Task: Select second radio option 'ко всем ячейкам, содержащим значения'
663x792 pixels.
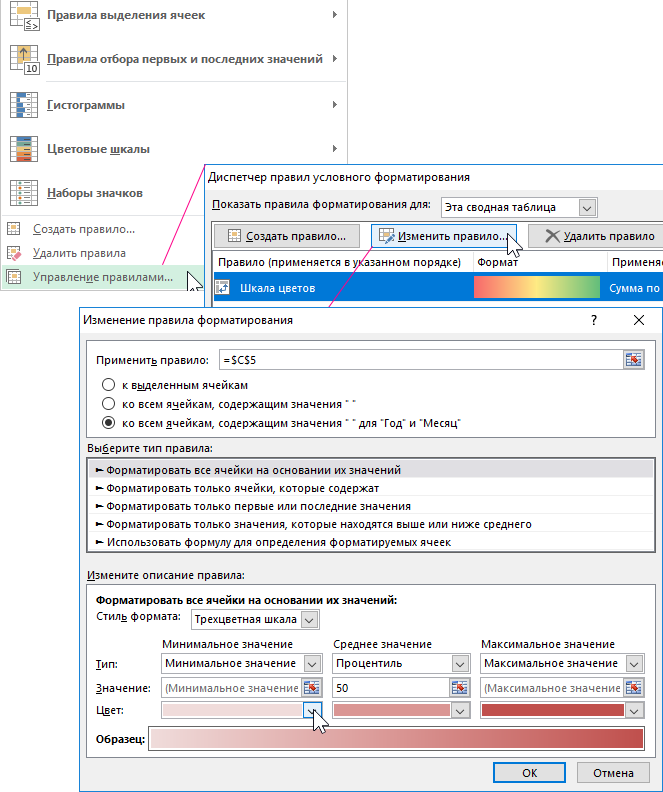Action: 108,404
